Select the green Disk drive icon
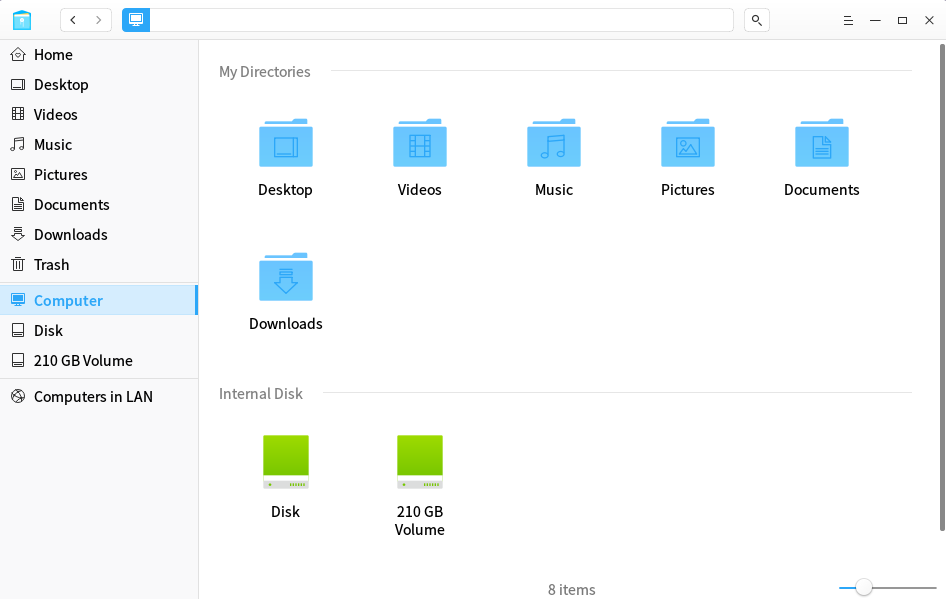The width and height of the screenshot is (946, 599). [285, 462]
